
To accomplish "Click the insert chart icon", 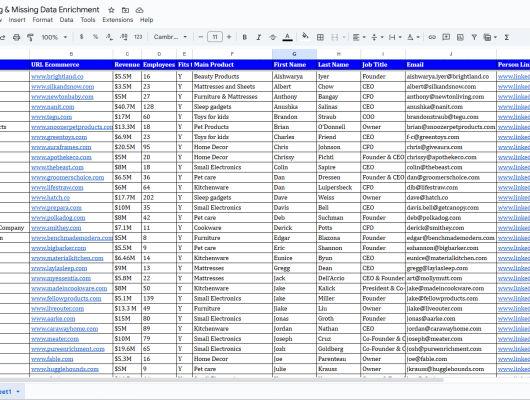I will [x=460, y=37].
